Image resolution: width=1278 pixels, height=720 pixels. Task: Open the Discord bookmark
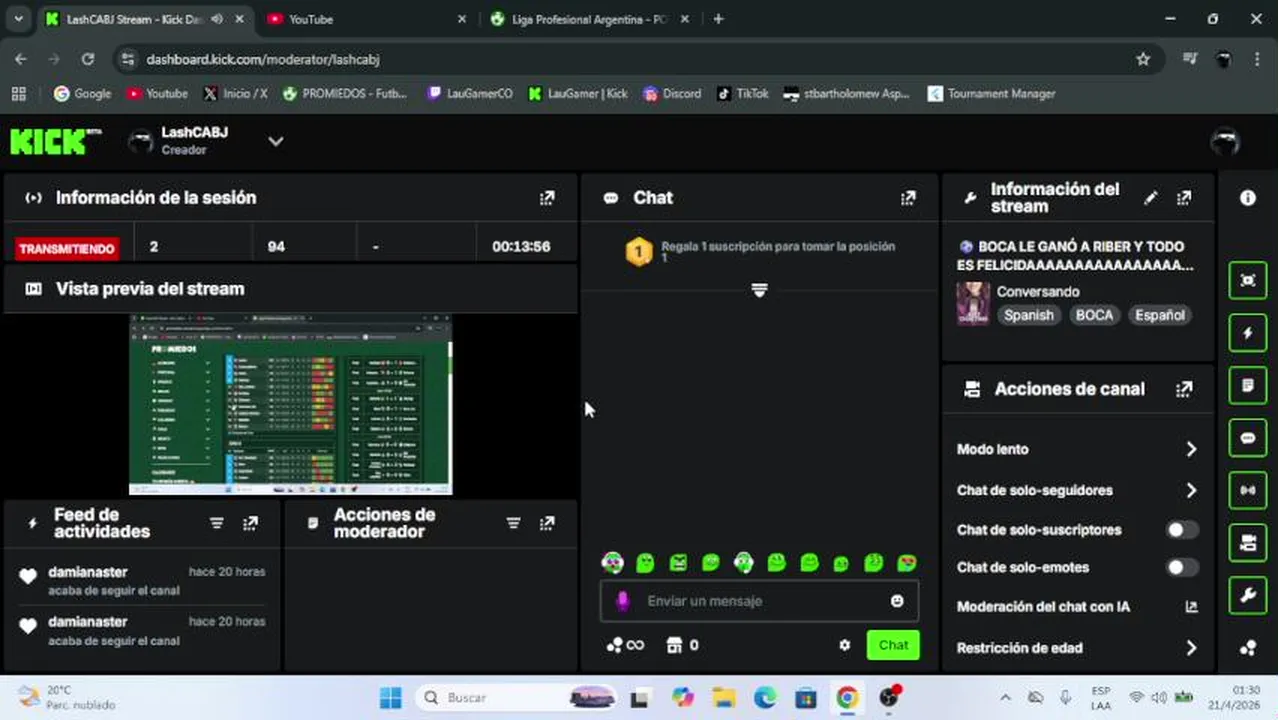[671, 93]
